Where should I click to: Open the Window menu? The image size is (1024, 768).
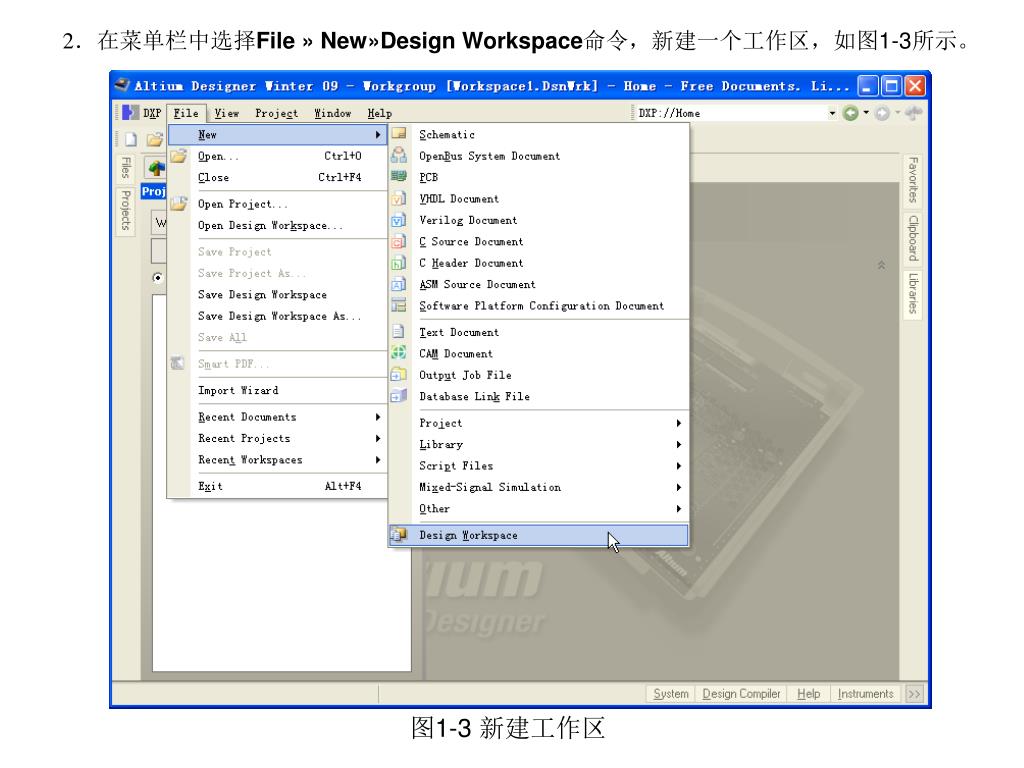(332, 113)
